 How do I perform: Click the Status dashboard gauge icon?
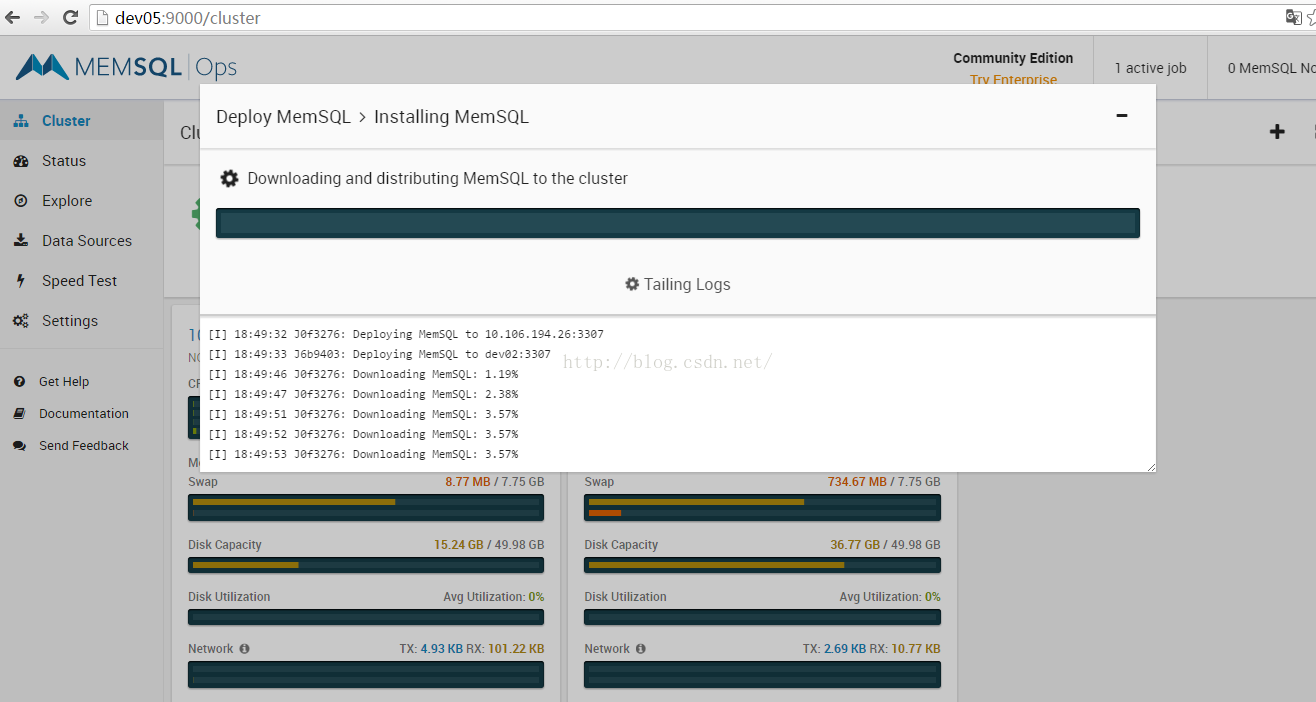tap(20, 160)
